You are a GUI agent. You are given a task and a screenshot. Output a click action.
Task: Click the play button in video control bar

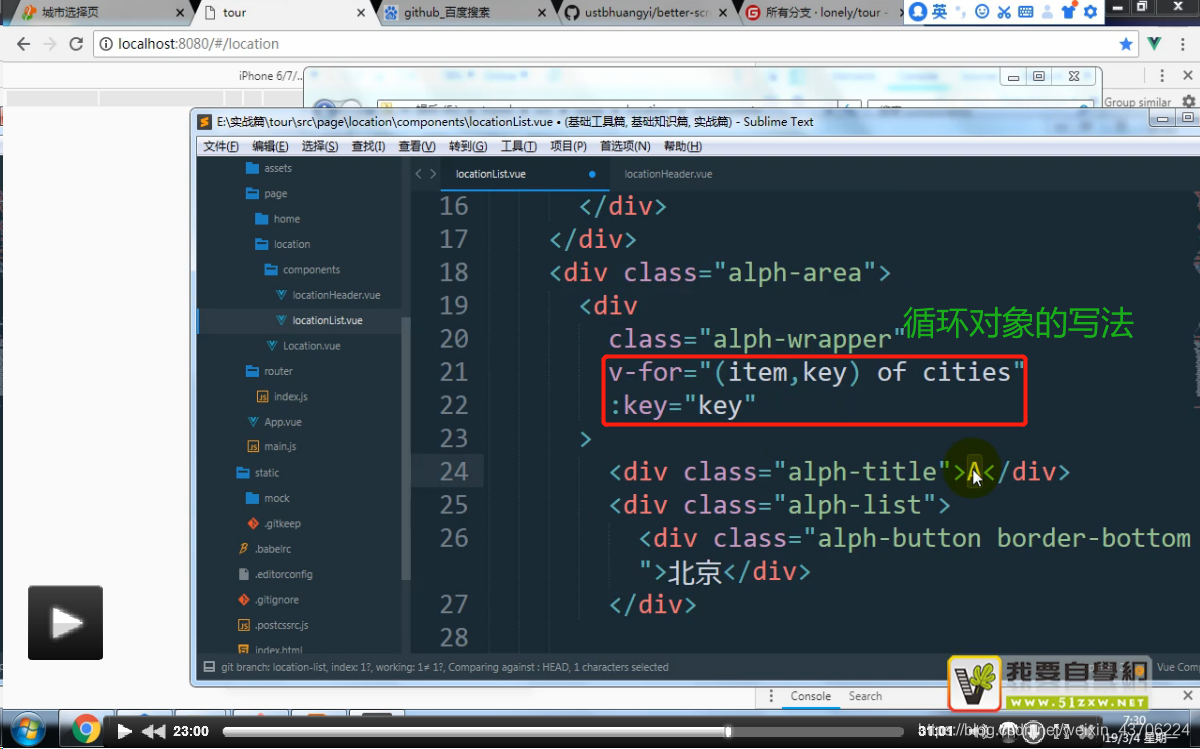(x=124, y=732)
